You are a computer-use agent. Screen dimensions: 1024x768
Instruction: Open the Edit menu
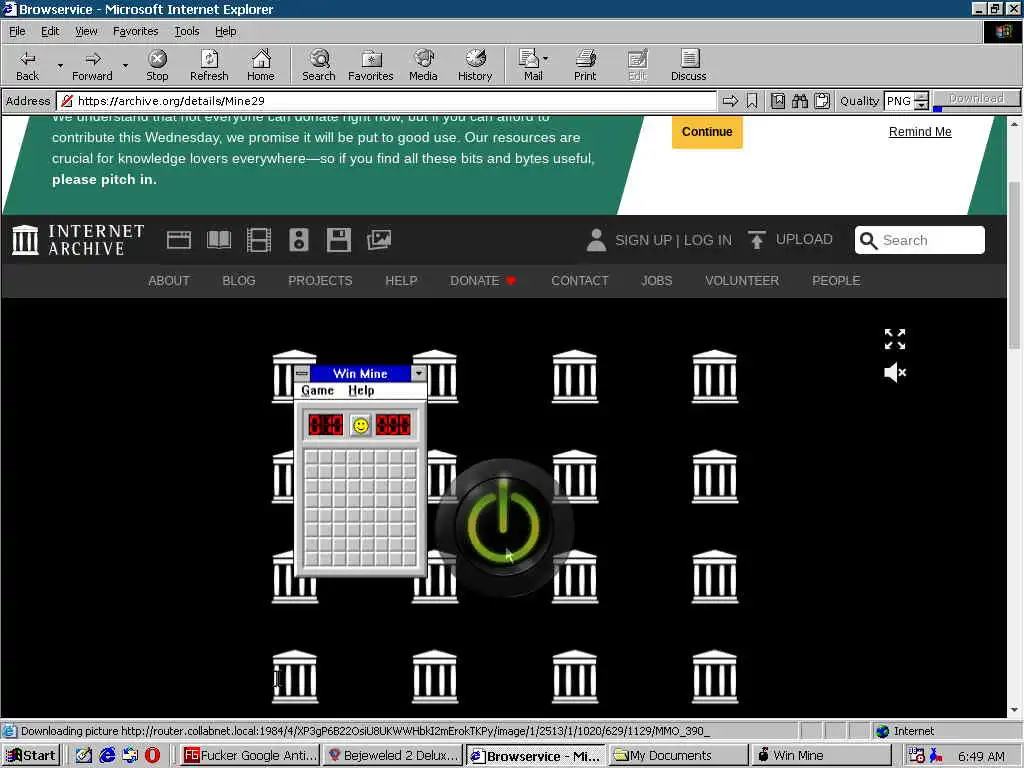50,31
